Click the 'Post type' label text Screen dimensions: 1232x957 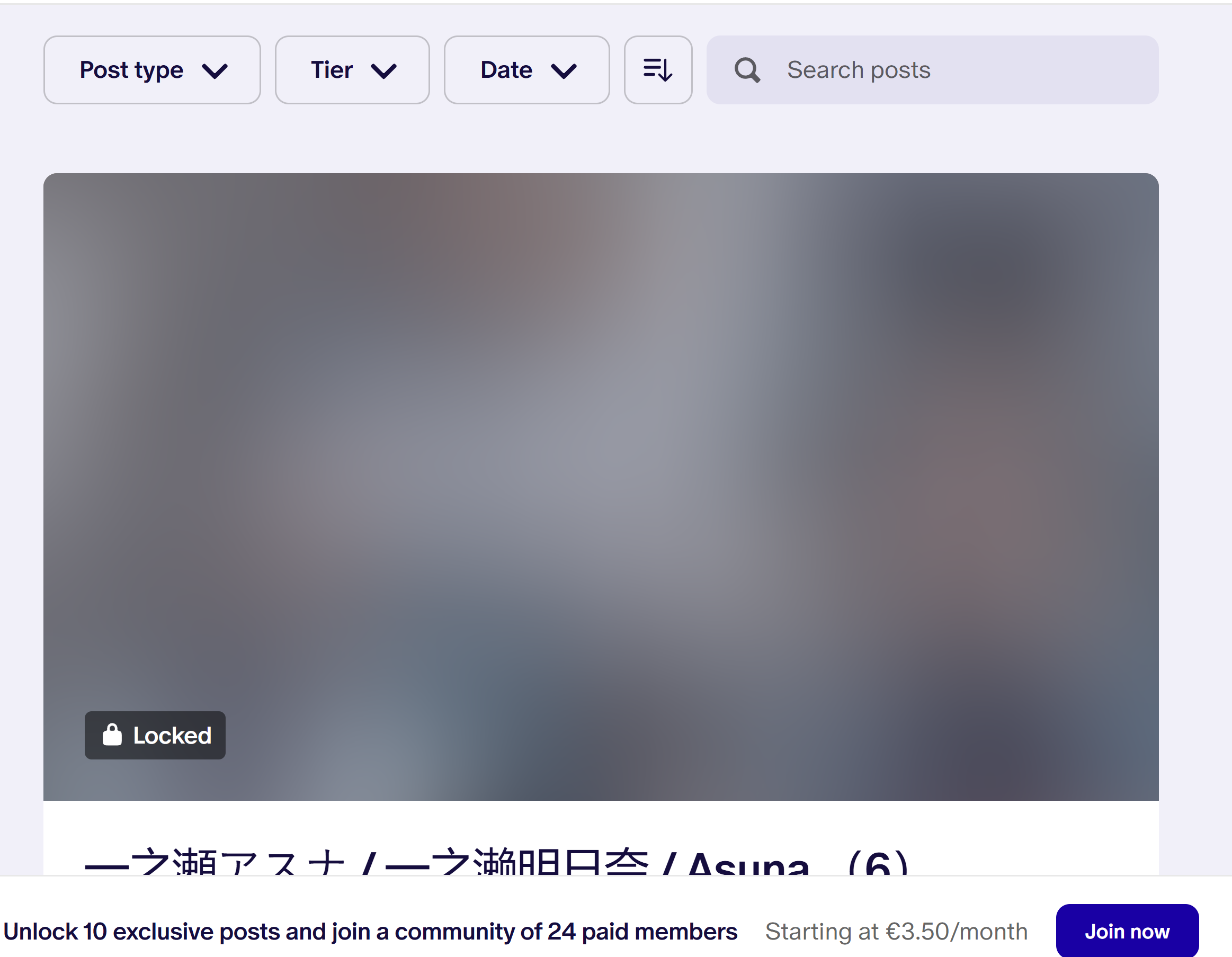[131, 70]
